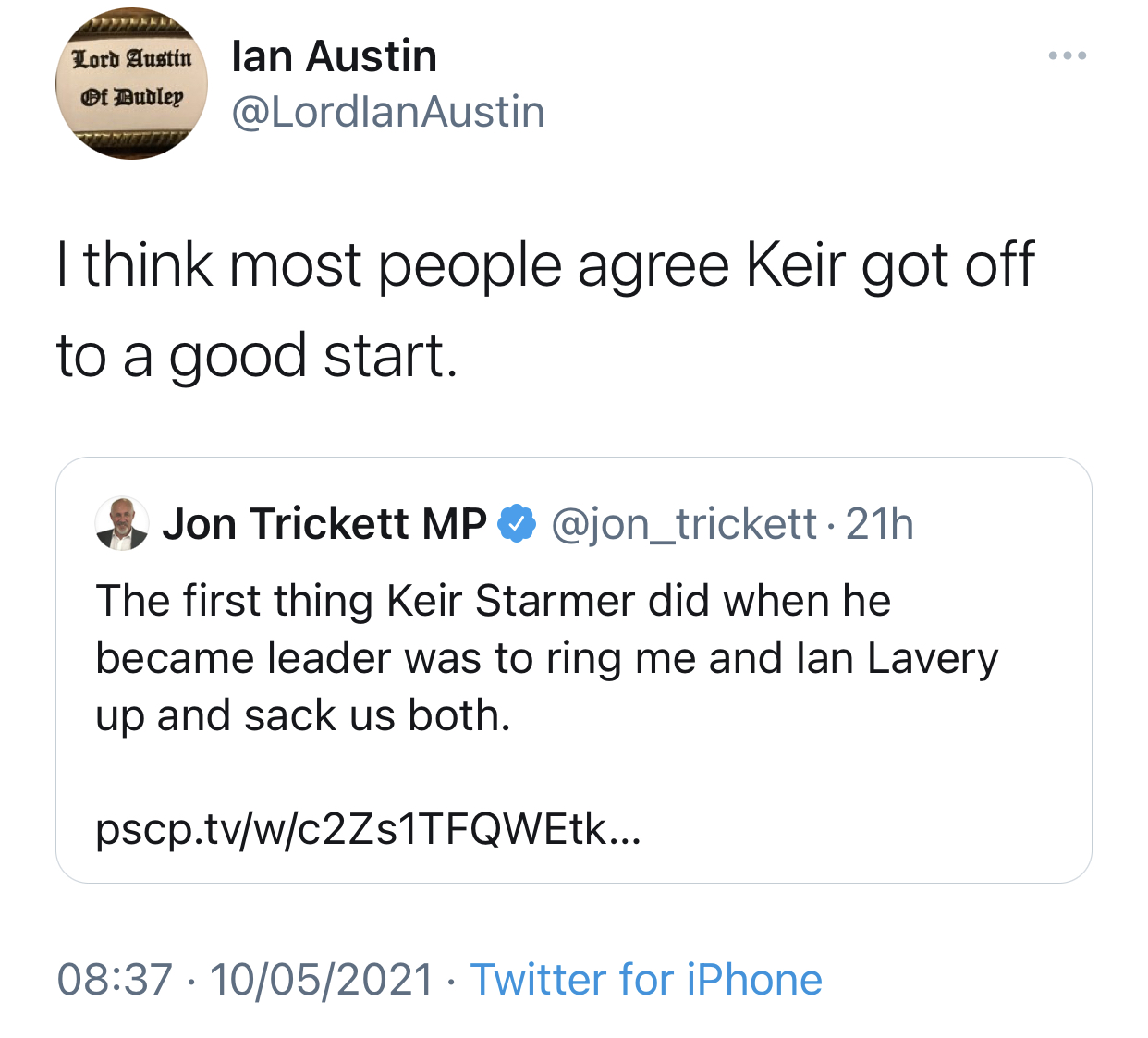1148x1038 pixels.
Task: Click the 08:37 tweet time
Action: [x=115, y=980]
